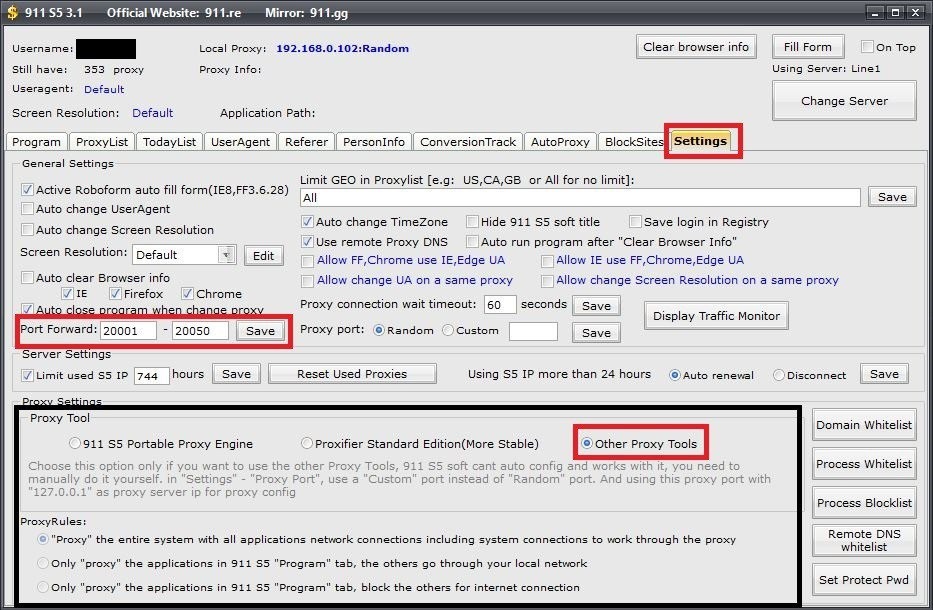Viewport: 933px width, 610px height.
Task: Select the UserAgent tab
Action: [x=240, y=142]
